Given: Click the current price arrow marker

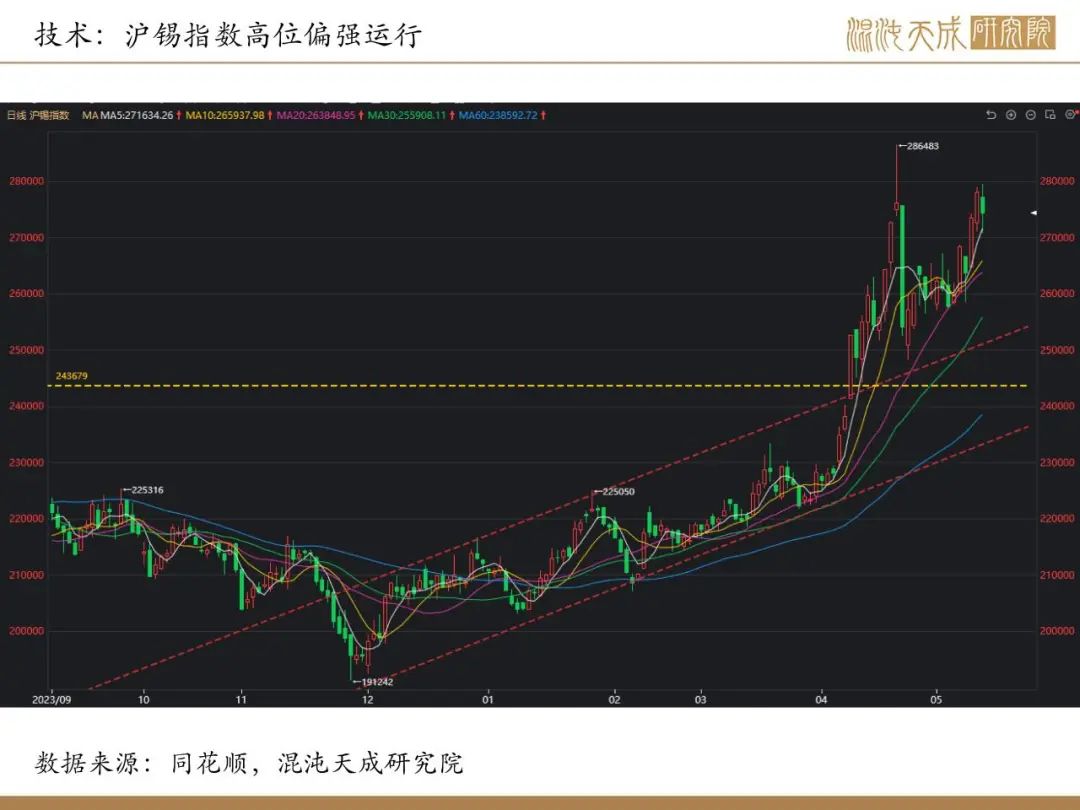Looking at the screenshot, I should click(1034, 213).
